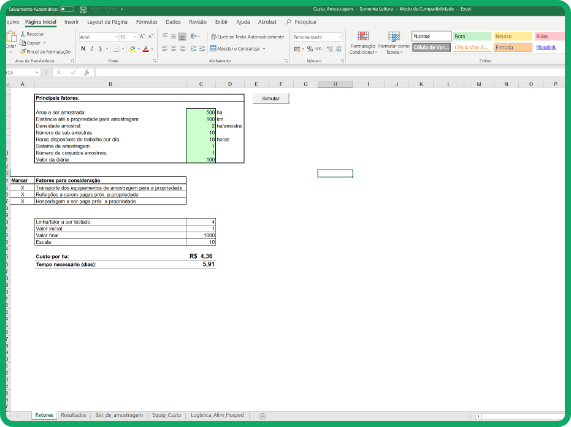This screenshot has height=427, width=571.
Task: Increase decimal places
Action: (330, 49)
